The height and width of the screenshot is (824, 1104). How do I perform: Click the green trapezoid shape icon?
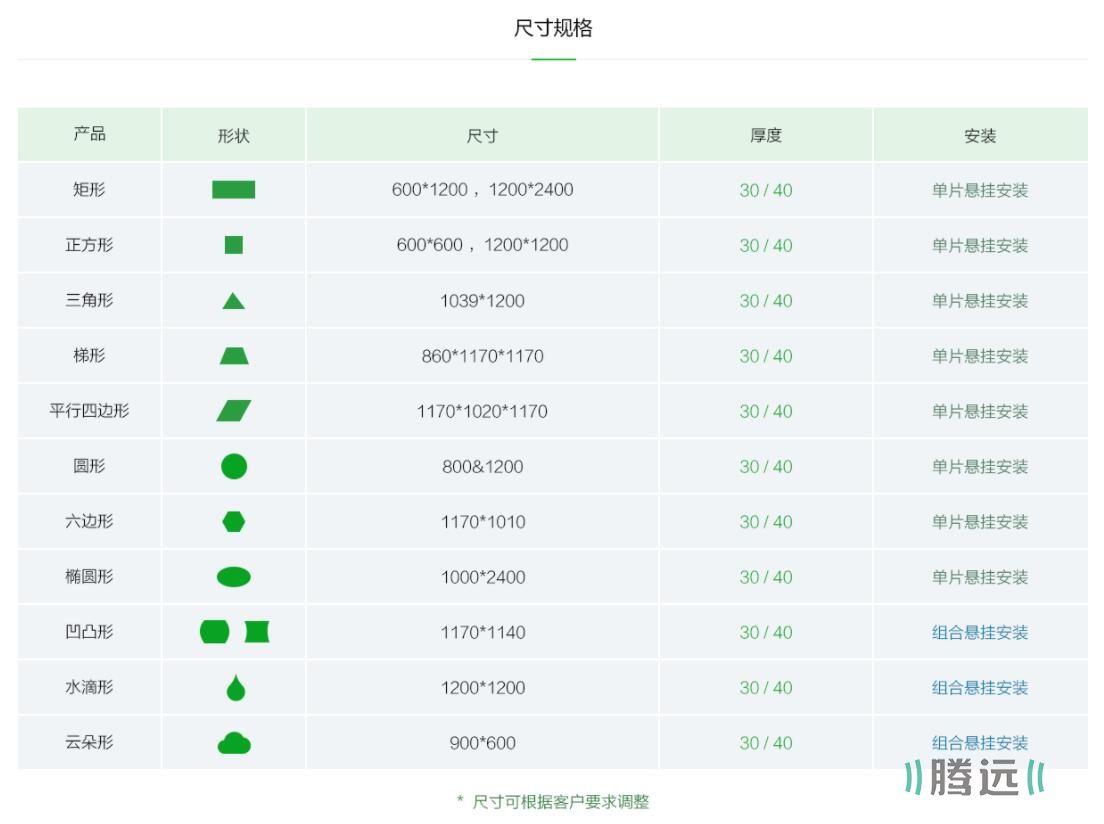point(233,356)
